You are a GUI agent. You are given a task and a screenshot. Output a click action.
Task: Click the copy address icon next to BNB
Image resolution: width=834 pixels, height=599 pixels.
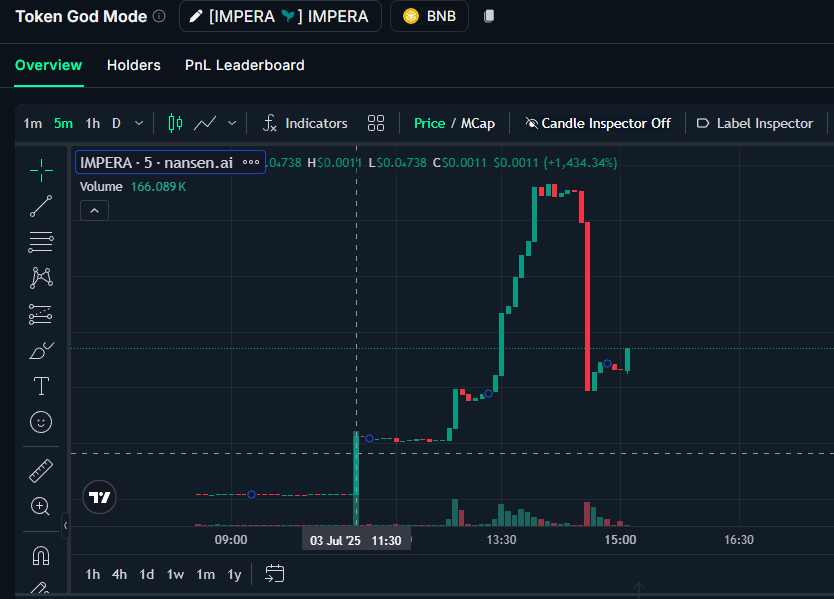tap(489, 16)
